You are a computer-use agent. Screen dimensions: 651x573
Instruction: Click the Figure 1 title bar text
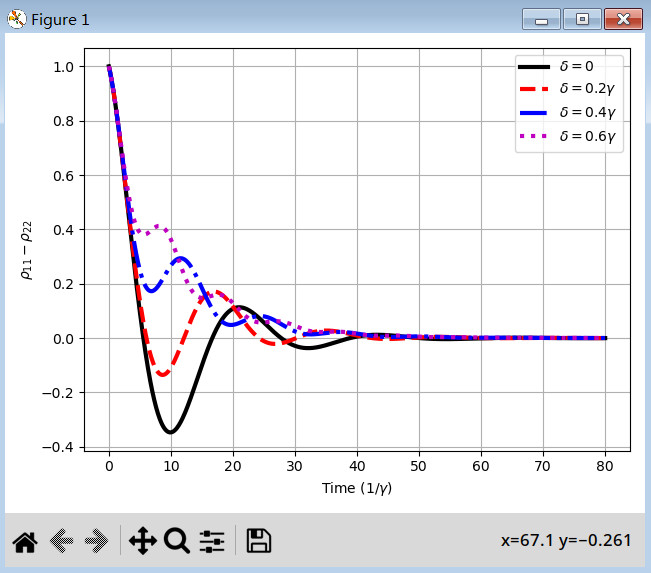coord(60,20)
